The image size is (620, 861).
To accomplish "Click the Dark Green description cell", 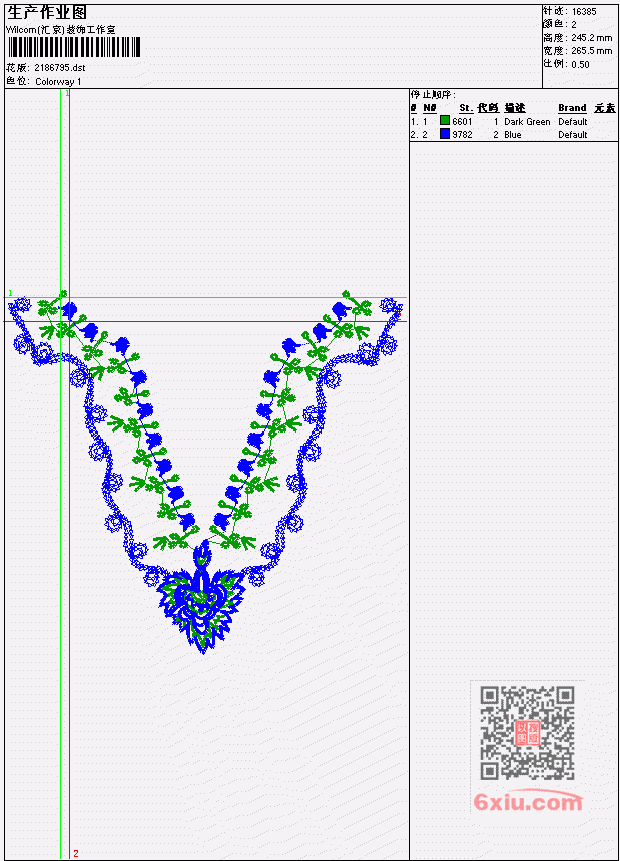I will pos(527,121).
